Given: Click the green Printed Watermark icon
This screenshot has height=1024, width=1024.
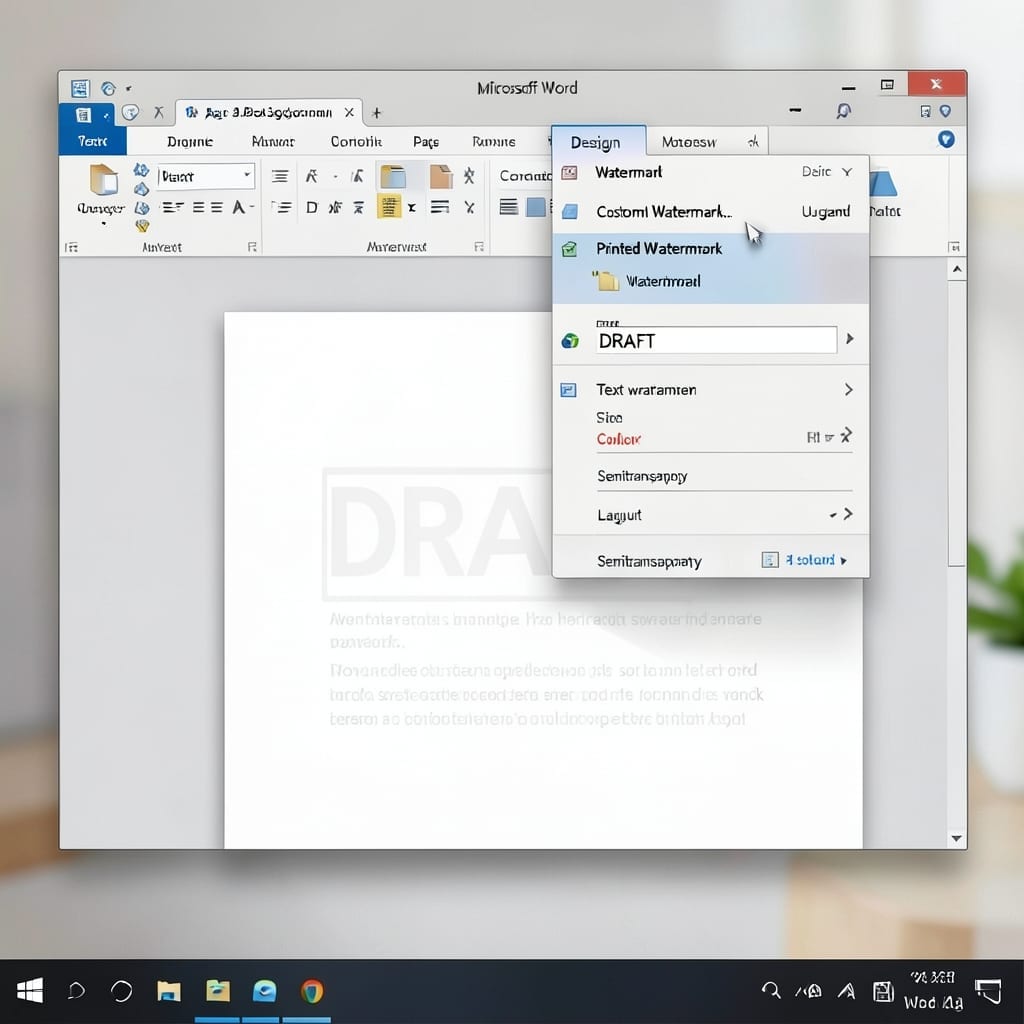Looking at the screenshot, I should pyautogui.click(x=569, y=249).
